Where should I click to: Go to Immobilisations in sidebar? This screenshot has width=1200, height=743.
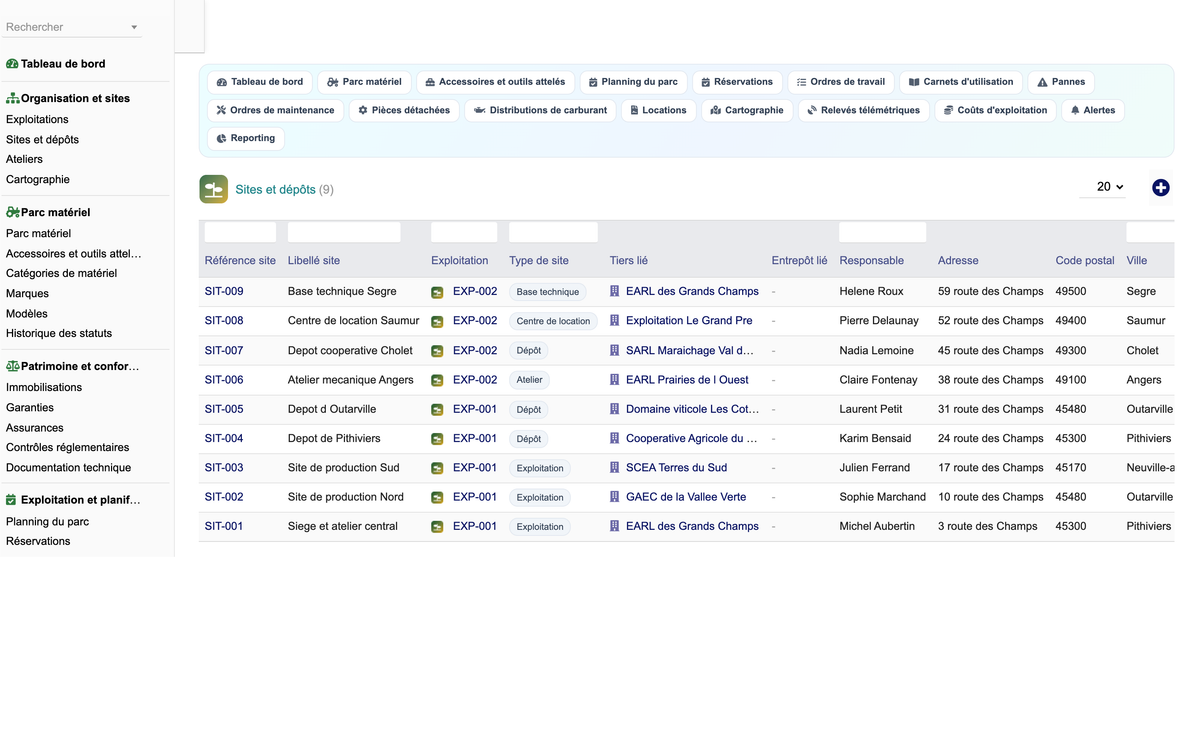pyautogui.click(x=44, y=387)
